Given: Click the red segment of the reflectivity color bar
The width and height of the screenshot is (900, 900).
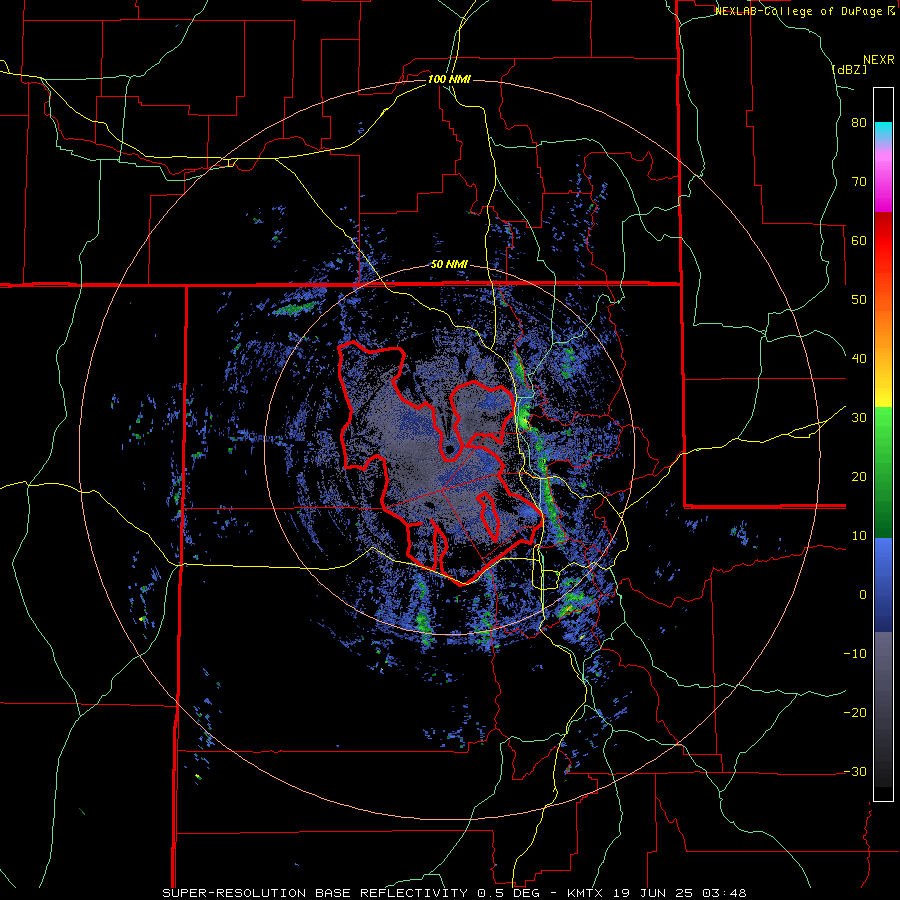Looking at the screenshot, I should (x=883, y=241).
